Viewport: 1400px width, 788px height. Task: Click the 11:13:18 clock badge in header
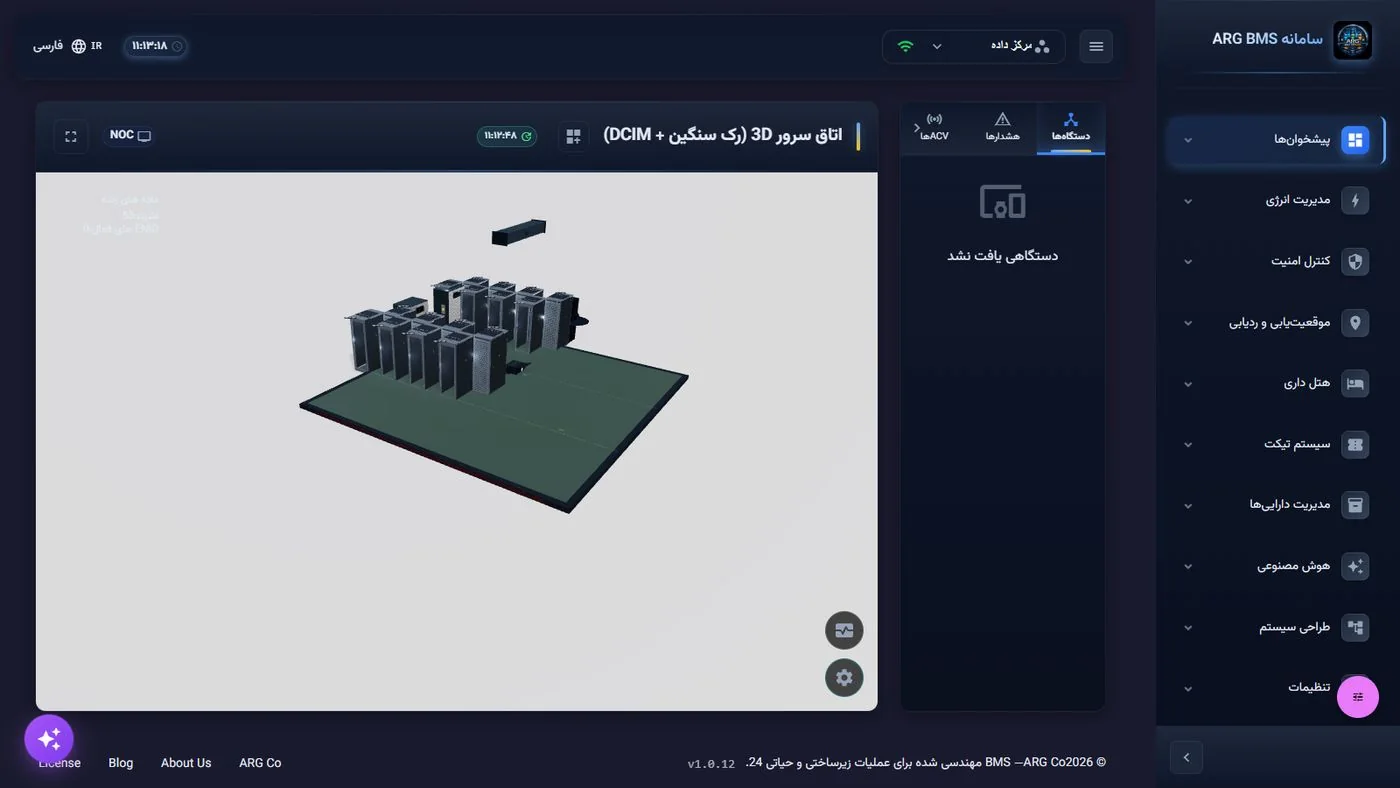pos(156,46)
